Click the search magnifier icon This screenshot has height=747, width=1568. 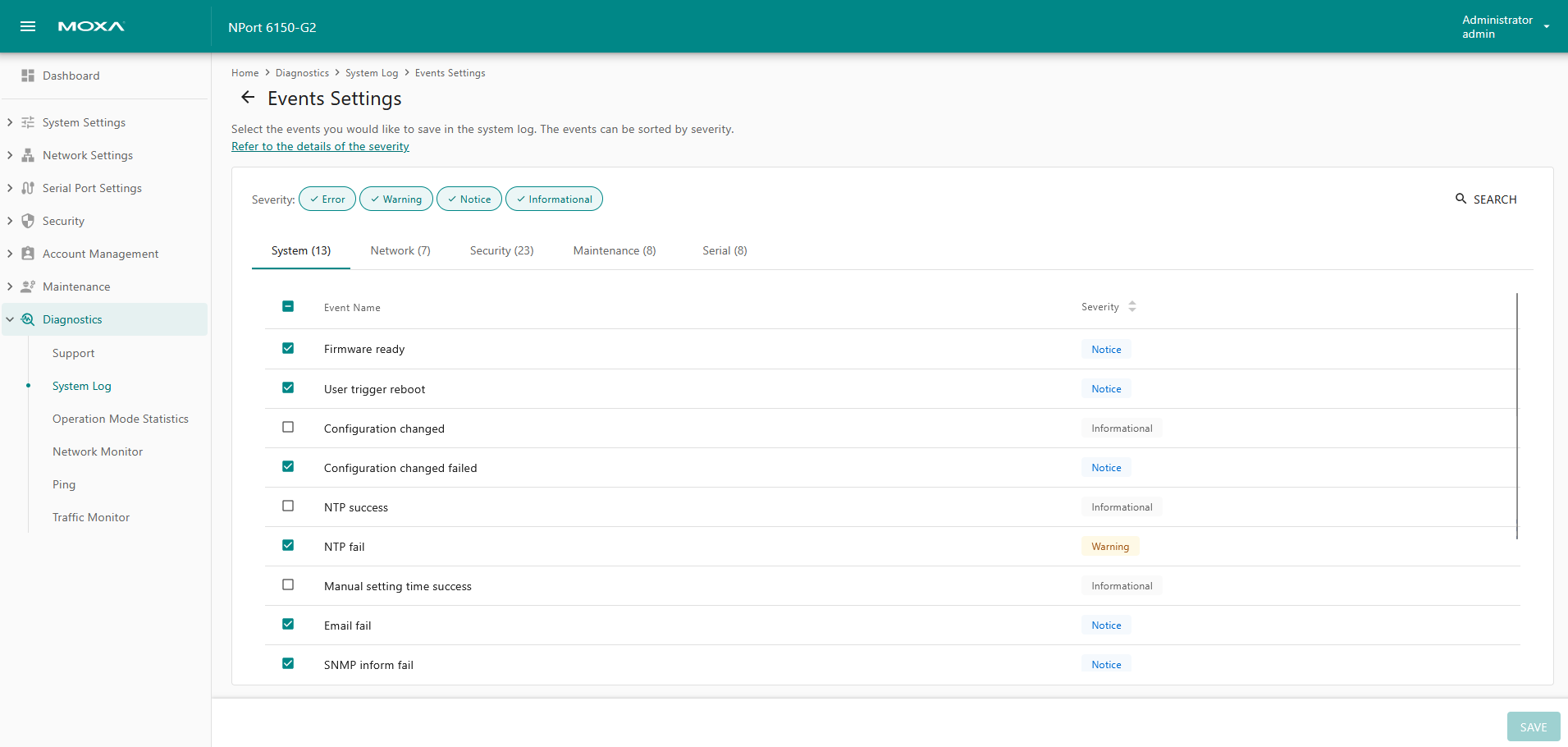point(1461,199)
